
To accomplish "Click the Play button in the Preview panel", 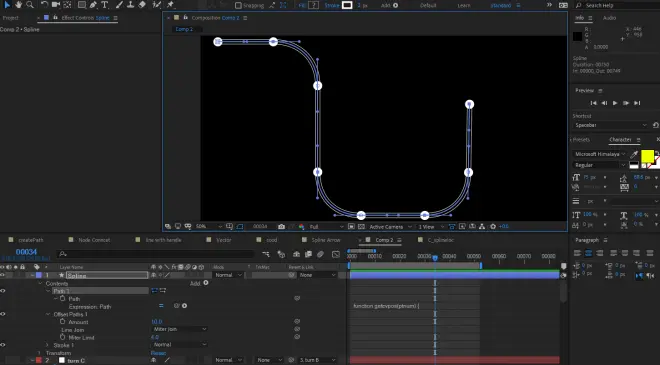I will pyautogui.click(x=615, y=103).
